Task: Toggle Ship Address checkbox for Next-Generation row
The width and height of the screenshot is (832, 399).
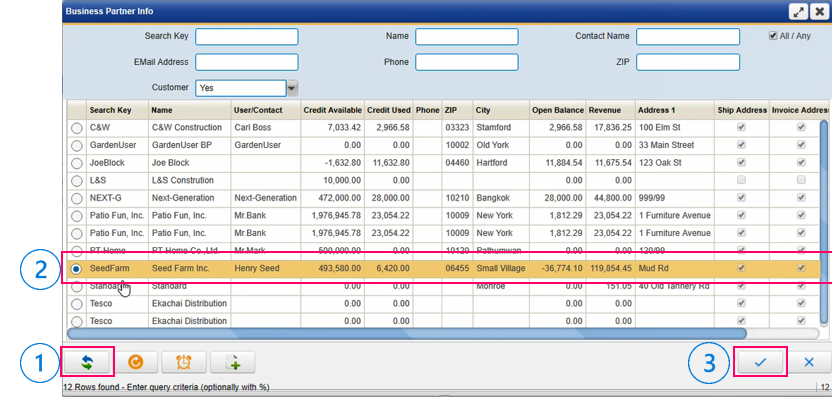Action: coord(741,198)
